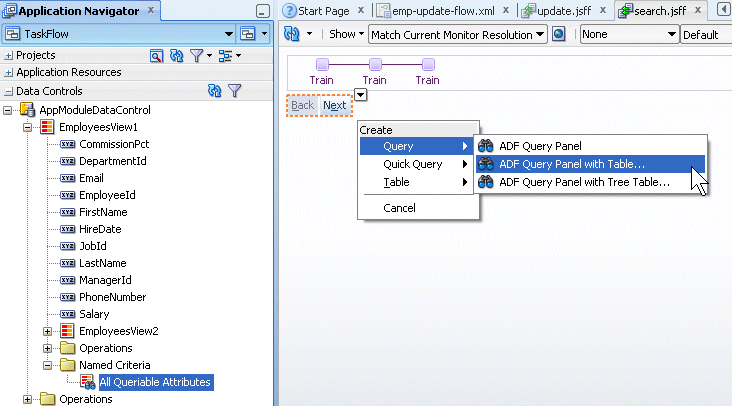Select the FirstName attribute
The image size is (732, 406).
tap(103, 212)
